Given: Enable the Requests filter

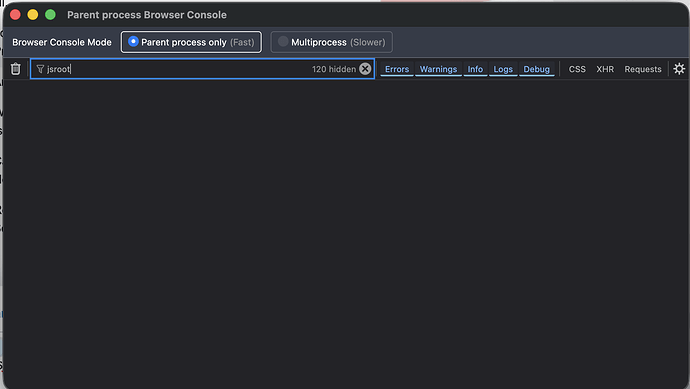Looking at the screenshot, I should (x=642, y=69).
